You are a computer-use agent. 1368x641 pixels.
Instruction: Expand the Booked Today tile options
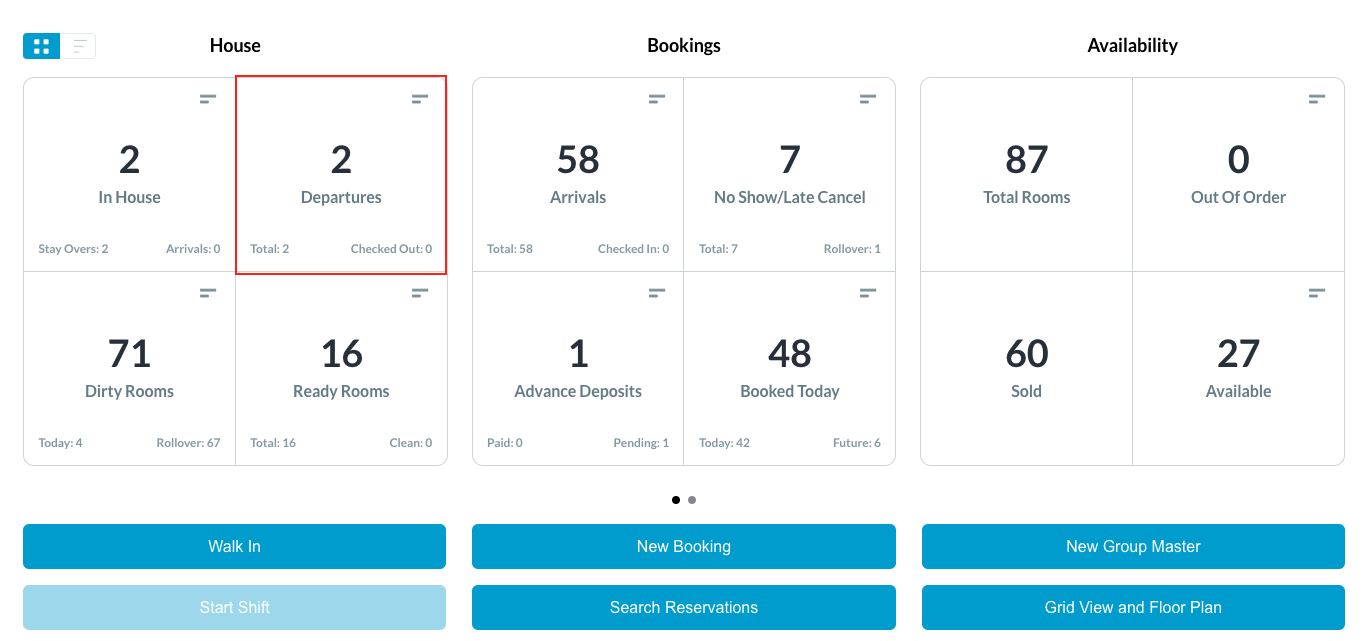click(x=868, y=292)
